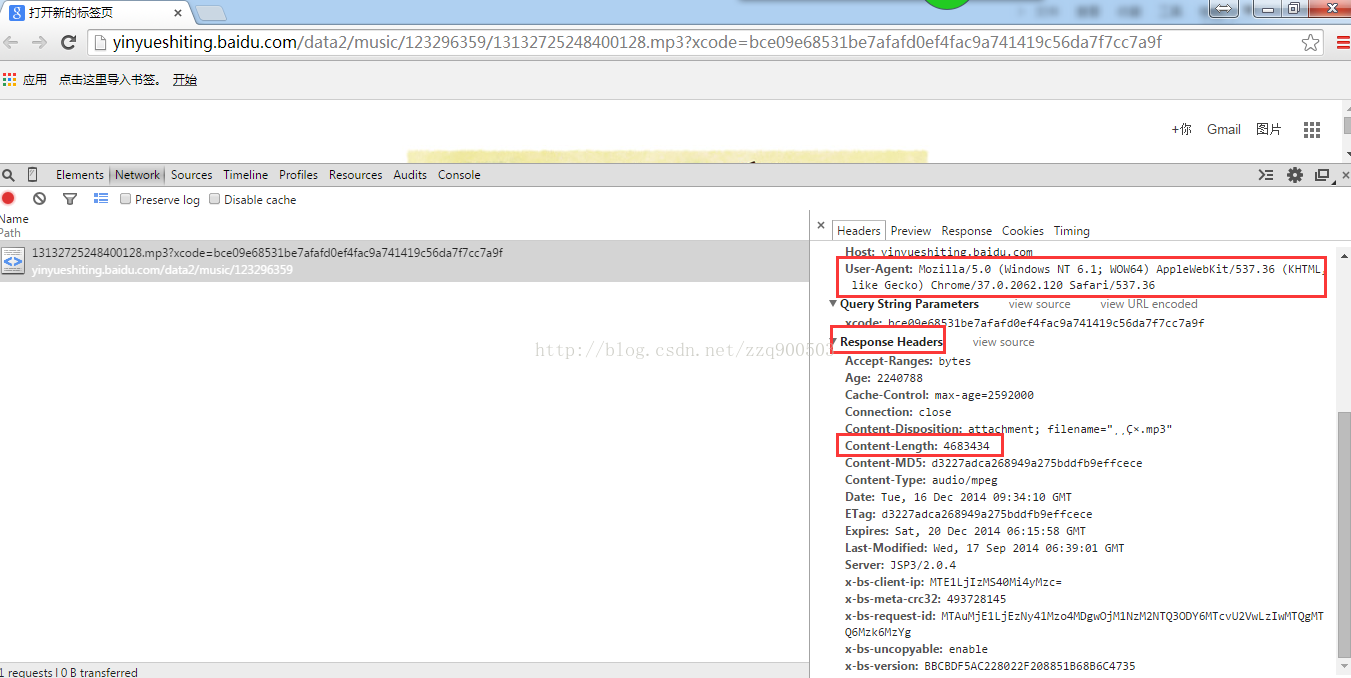Click the +你 link
The width and height of the screenshot is (1351, 678).
(x=1181, y=129)
